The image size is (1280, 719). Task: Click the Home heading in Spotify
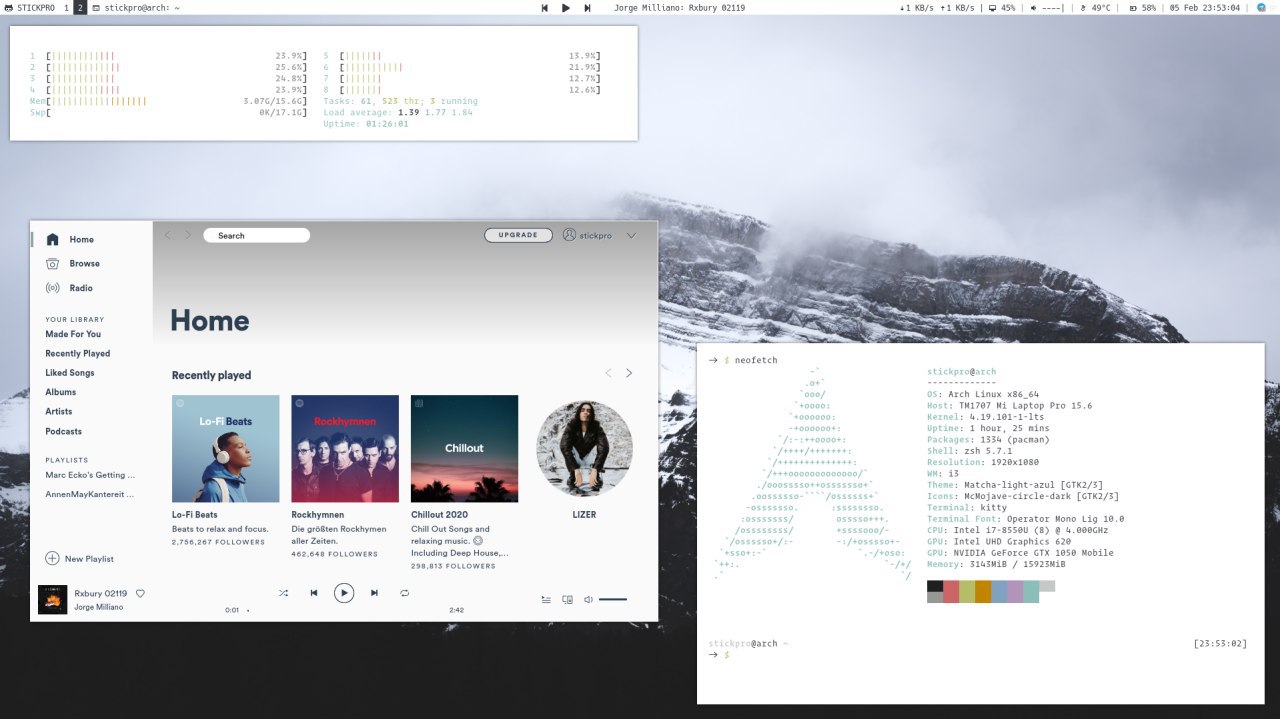[209, 320]
